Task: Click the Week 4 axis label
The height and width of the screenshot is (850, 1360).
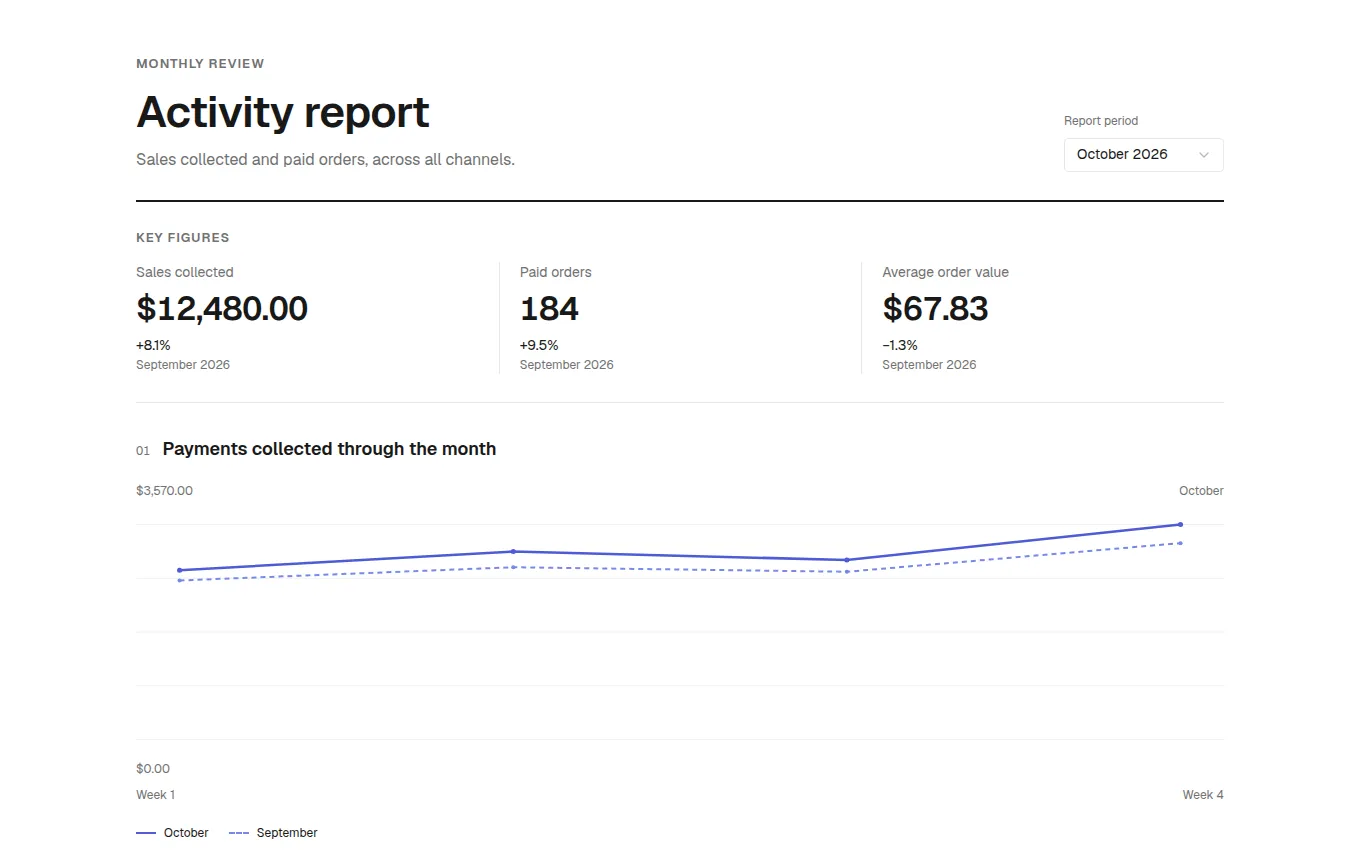Action: coord(1203,795)
